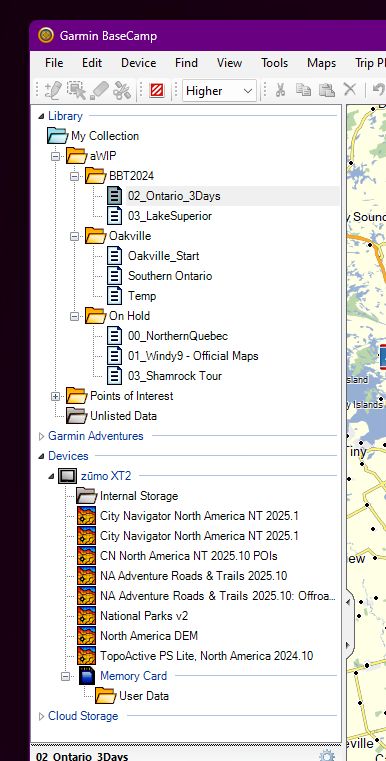Select the 03_Shamrock Tour list

click(175, 376)
